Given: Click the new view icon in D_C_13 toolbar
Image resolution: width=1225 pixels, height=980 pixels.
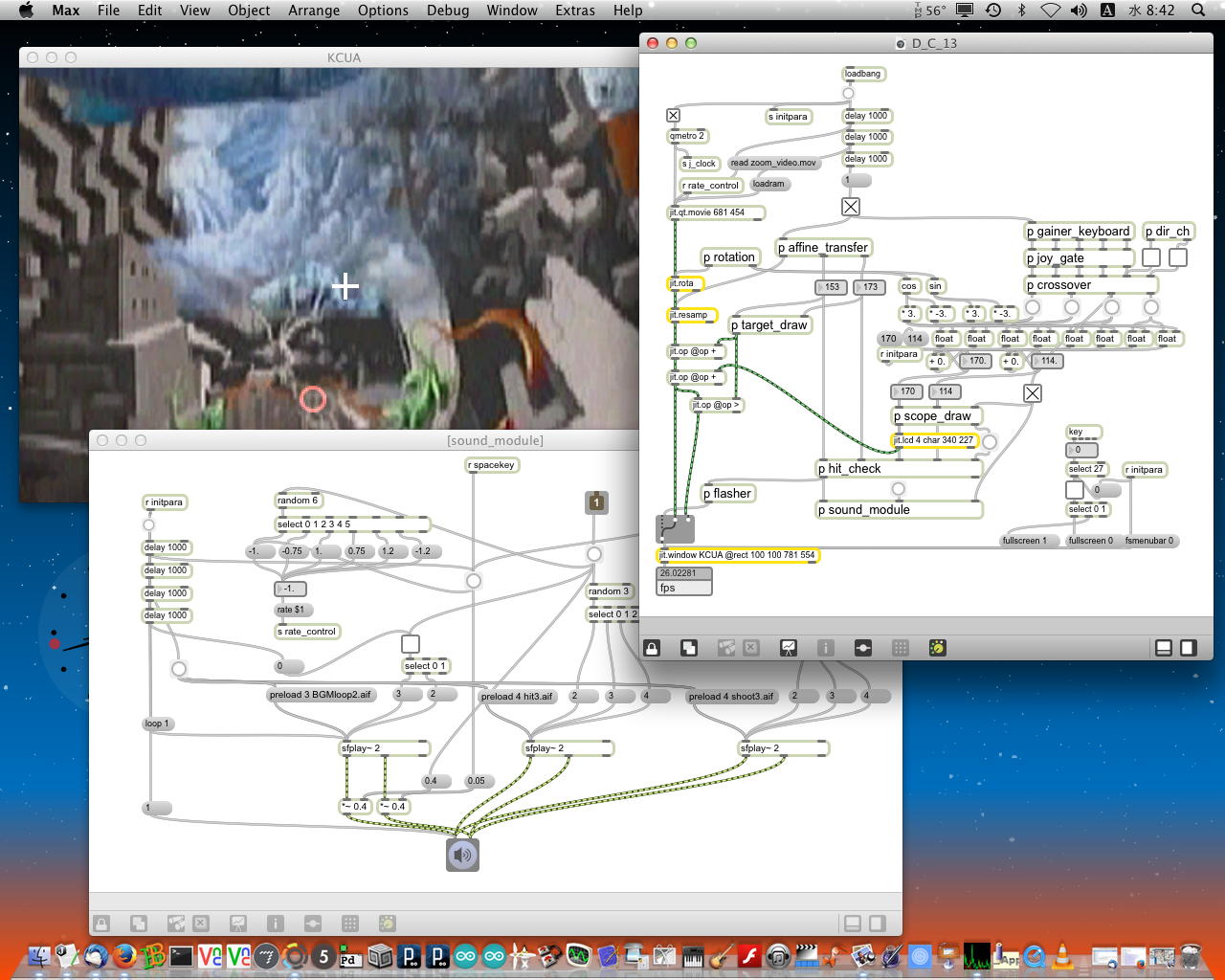Looking at the screenshot, I should pos(689,648).
